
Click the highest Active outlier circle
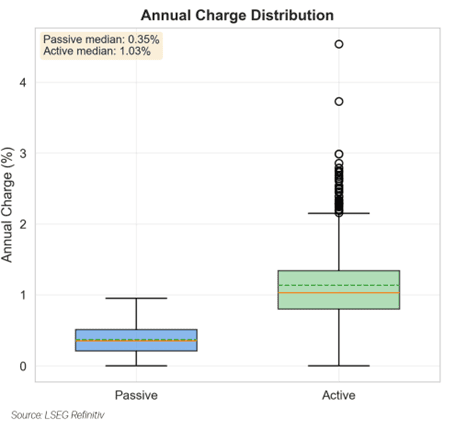[x=339, y=44]
